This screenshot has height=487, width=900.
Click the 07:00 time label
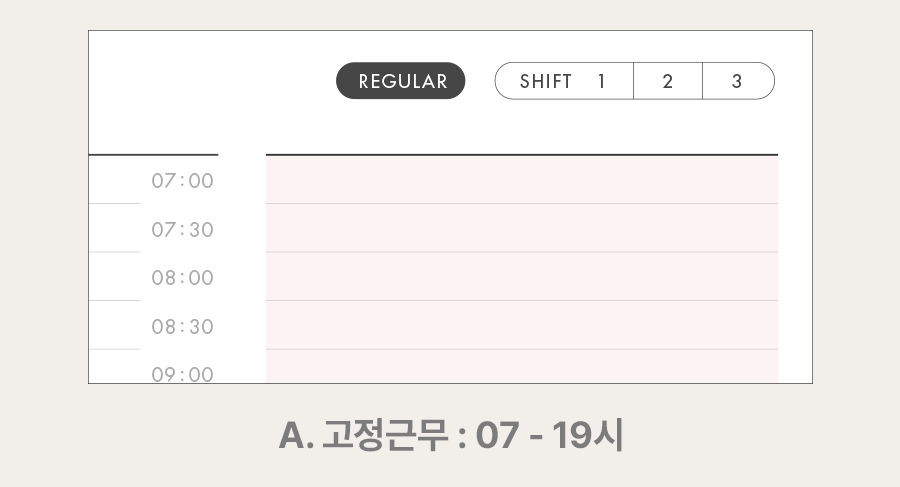pyautogui.click(x=183, y=181)
